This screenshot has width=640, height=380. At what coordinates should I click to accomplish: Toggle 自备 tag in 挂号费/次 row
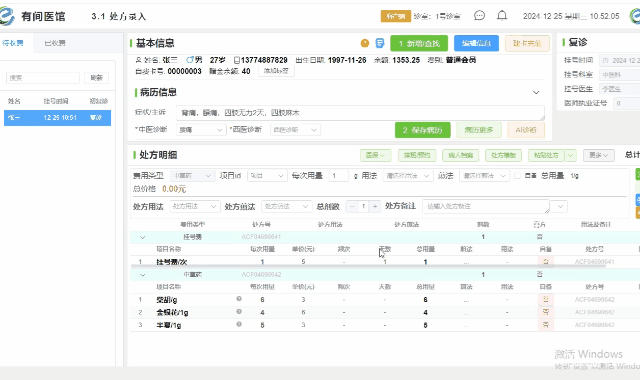coord(546,262)
